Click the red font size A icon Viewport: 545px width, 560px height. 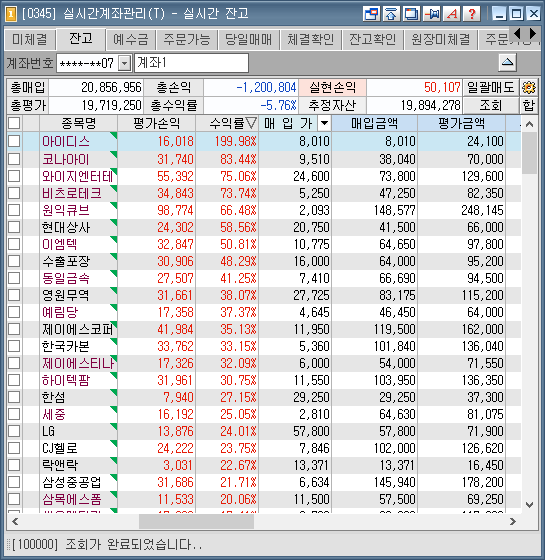pos(451,14)
